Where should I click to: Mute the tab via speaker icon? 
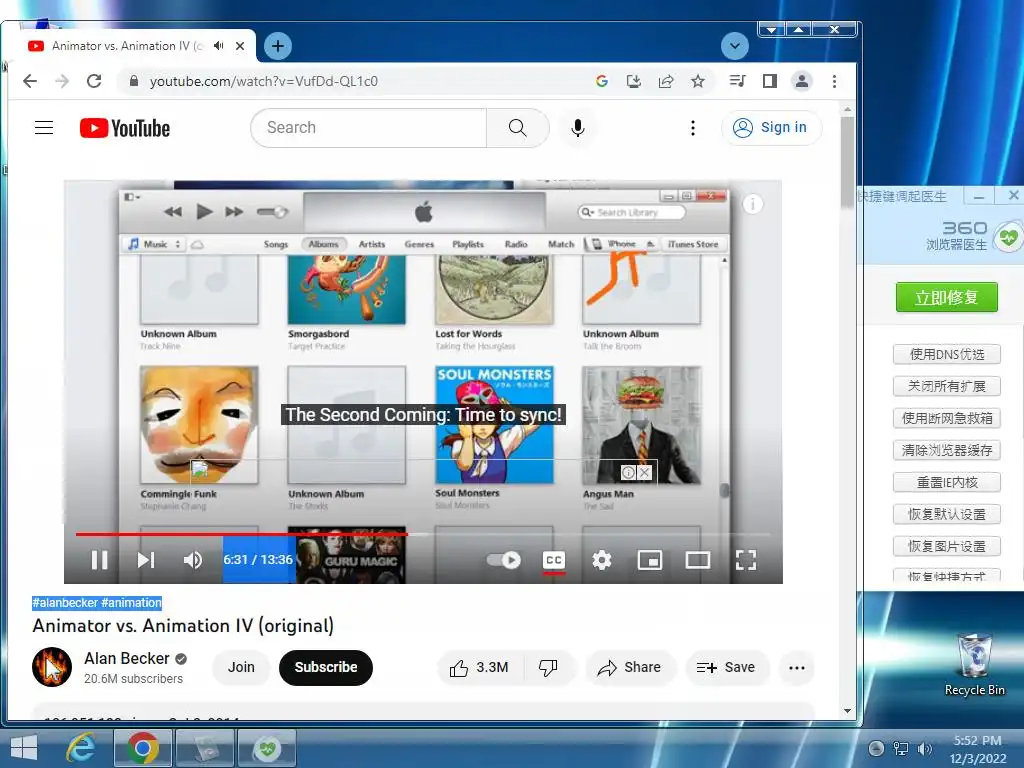(x=219, y=46)
